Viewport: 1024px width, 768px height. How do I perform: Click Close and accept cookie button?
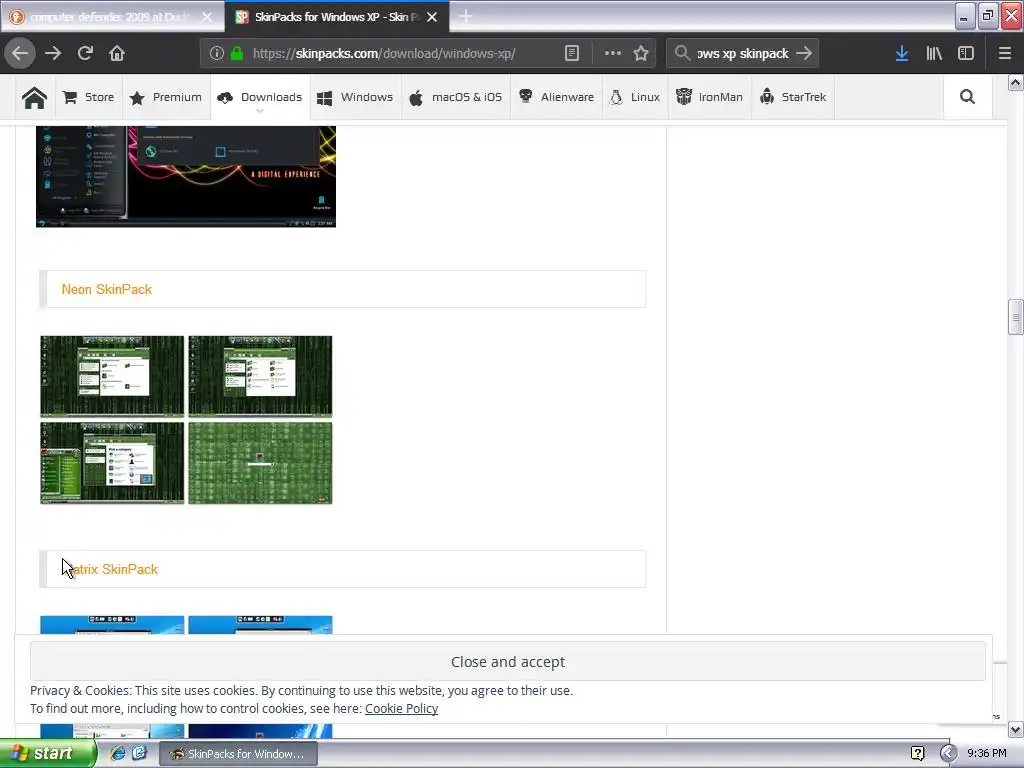507,662
